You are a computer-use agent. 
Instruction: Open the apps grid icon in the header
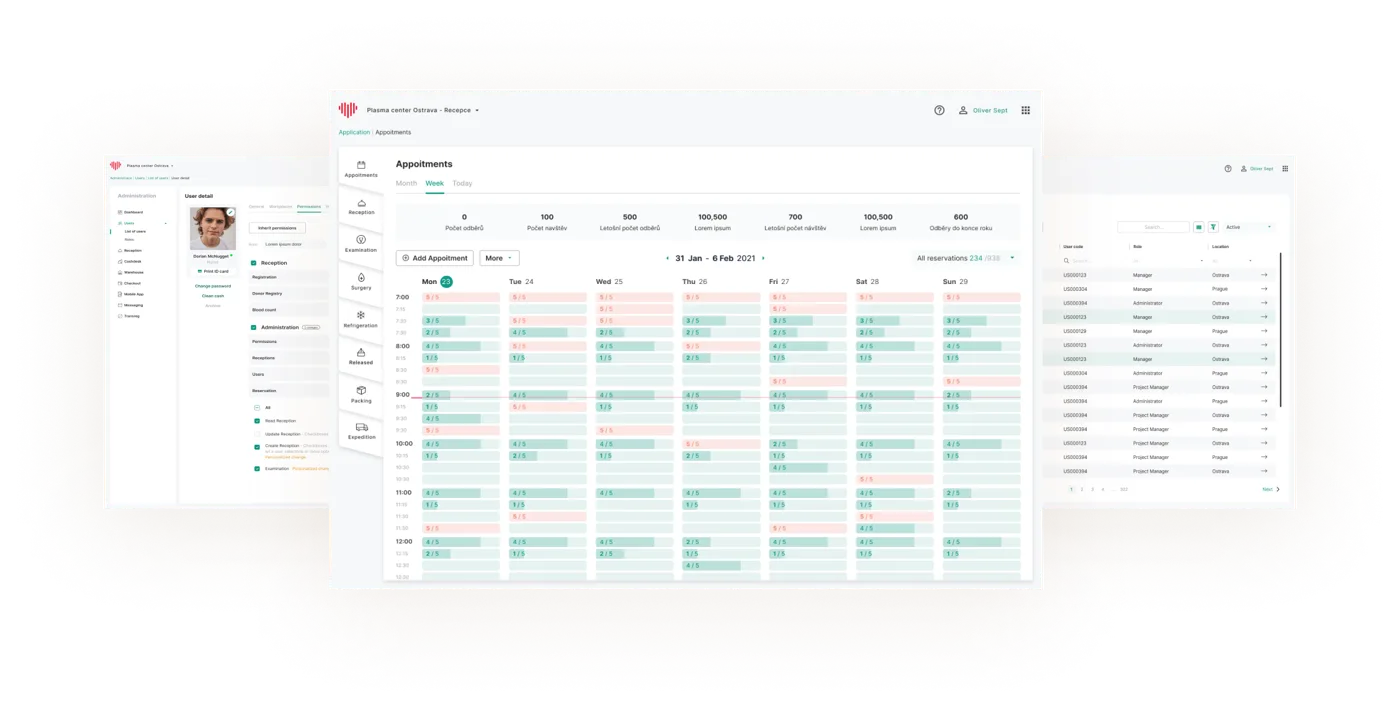1025,110
